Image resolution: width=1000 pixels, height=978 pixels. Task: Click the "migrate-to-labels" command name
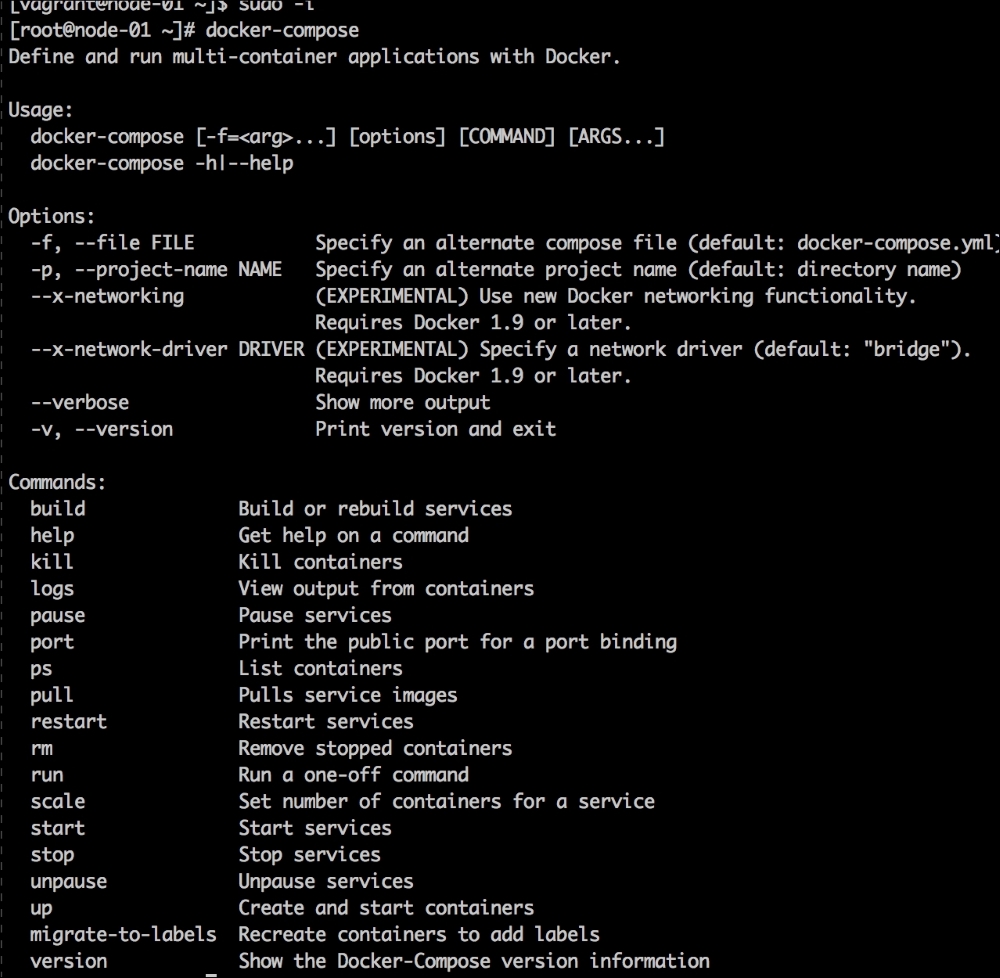(x=123, y=935)
